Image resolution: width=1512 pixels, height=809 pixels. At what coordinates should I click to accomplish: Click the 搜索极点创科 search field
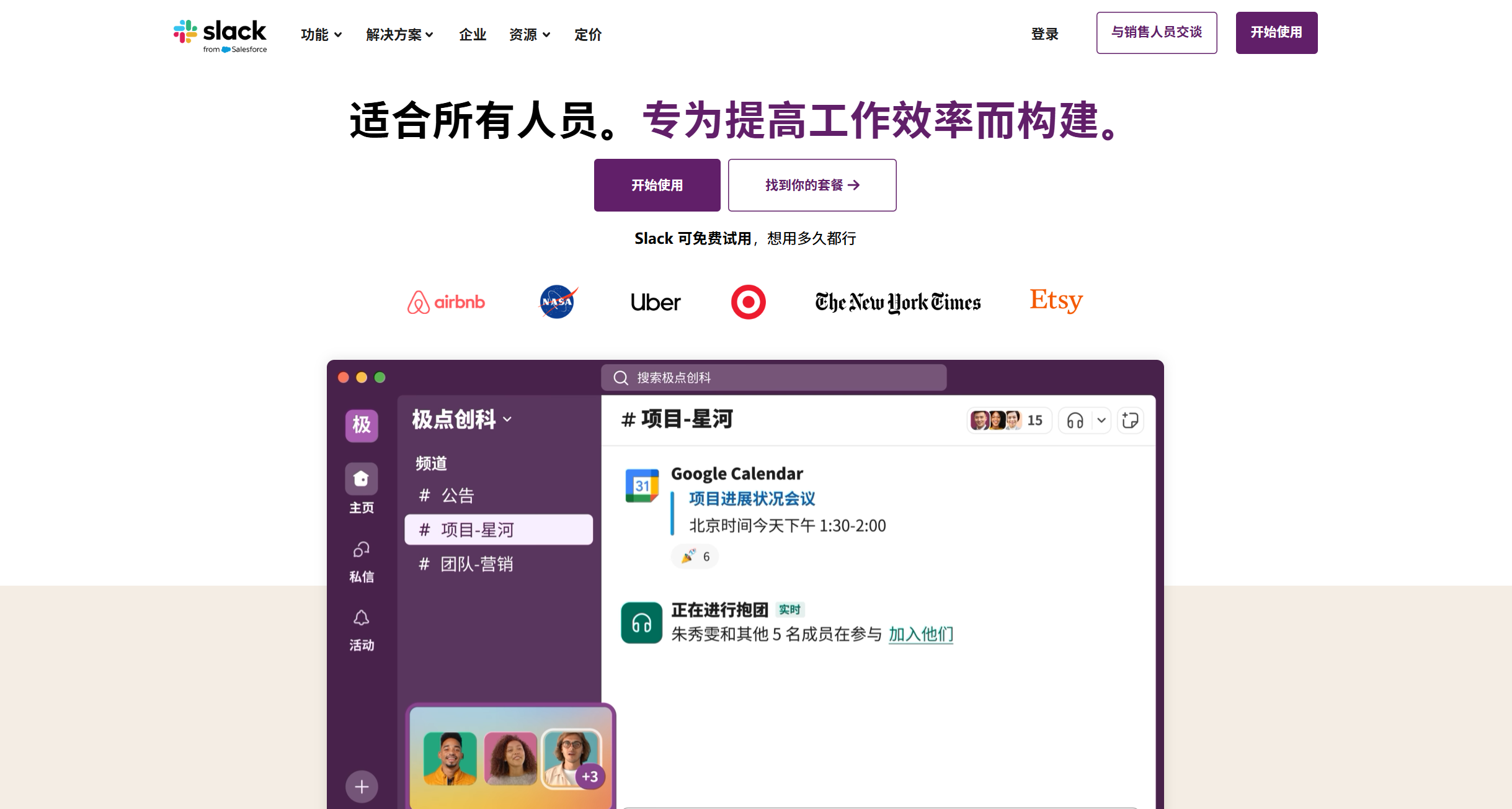(x=773, y=377)
